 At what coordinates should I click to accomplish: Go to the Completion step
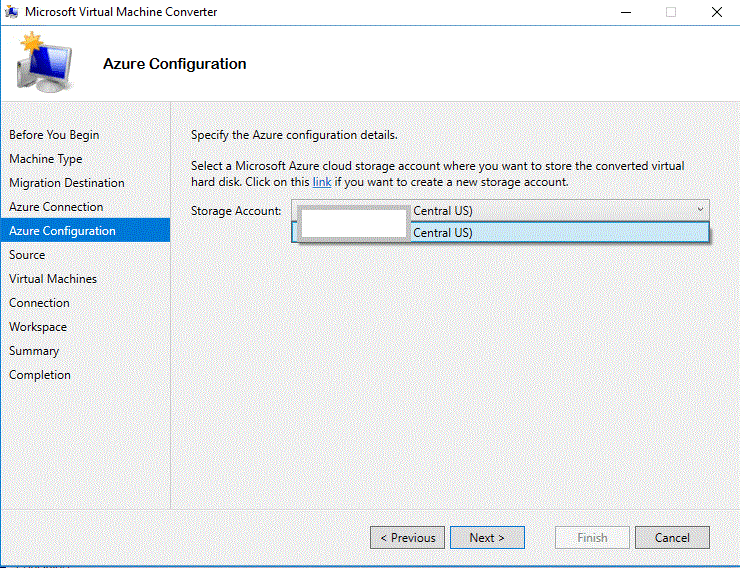[40, 375]
